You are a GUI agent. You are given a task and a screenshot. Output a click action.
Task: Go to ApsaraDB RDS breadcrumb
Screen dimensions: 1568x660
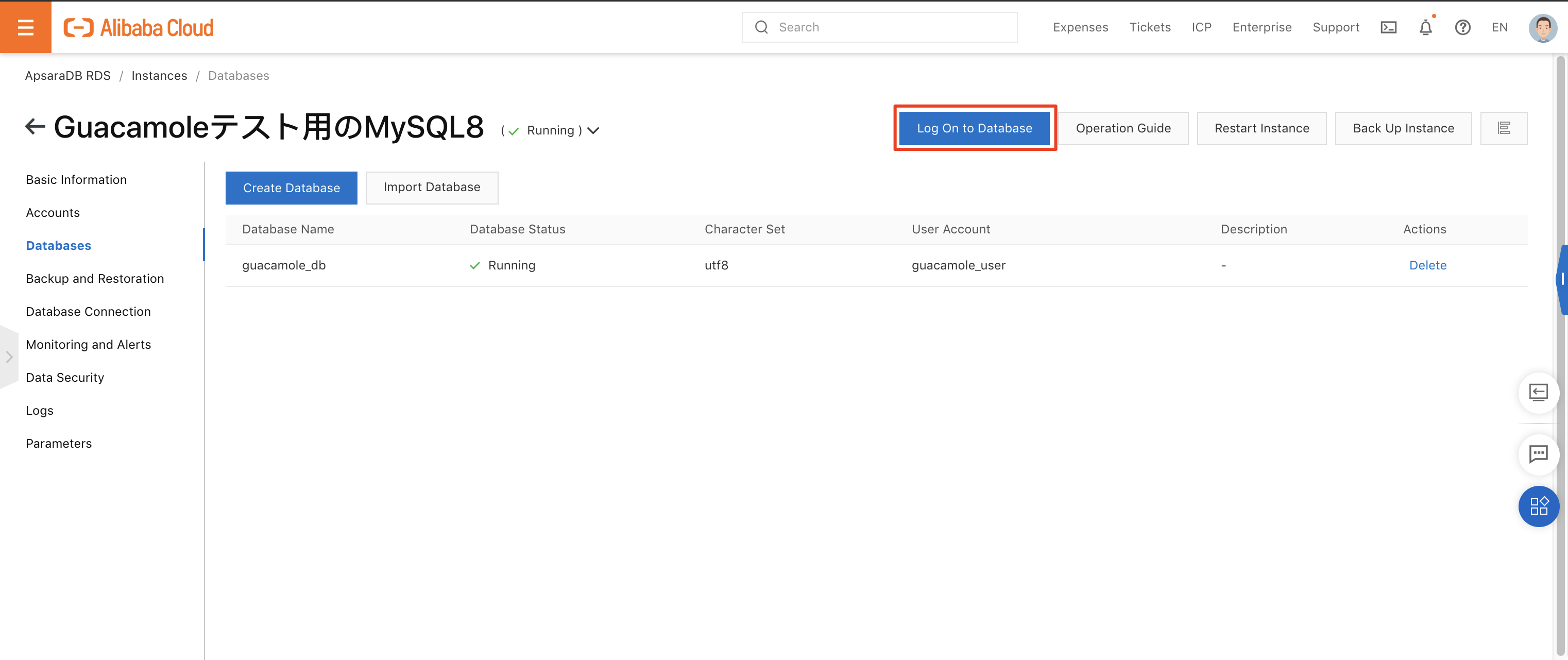tap(67, 76)
